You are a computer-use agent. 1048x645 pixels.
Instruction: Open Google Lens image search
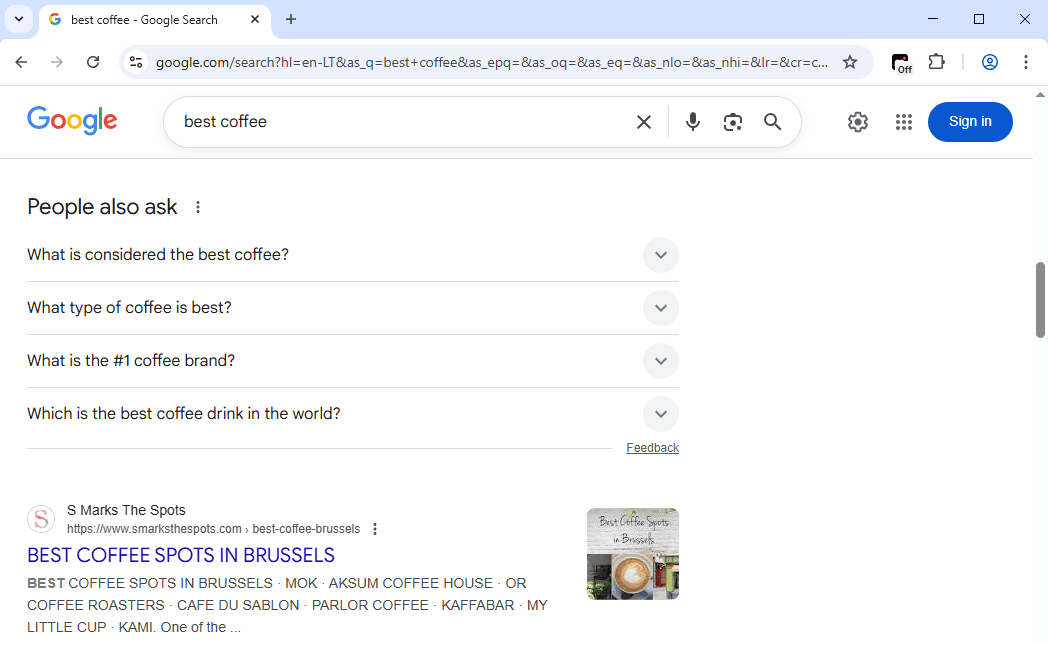[x=733, y=122]
